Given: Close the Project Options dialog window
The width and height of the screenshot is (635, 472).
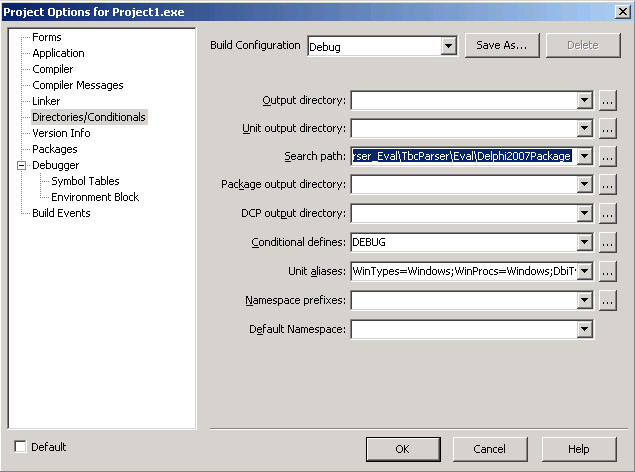Looking at the screenshot, I should 622,11.
